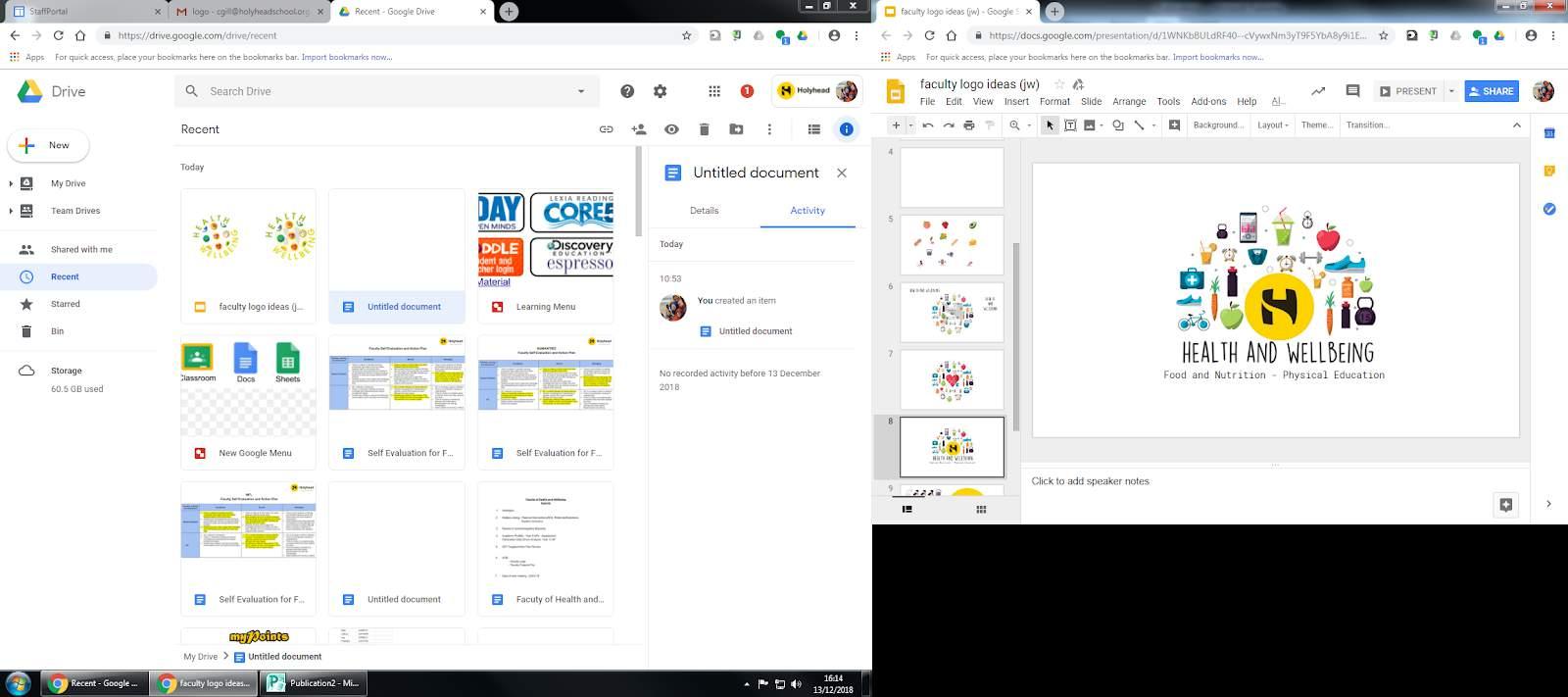Open Drive support help icon
Viewport: 1568px width, 697px height.
pos(627,91)
